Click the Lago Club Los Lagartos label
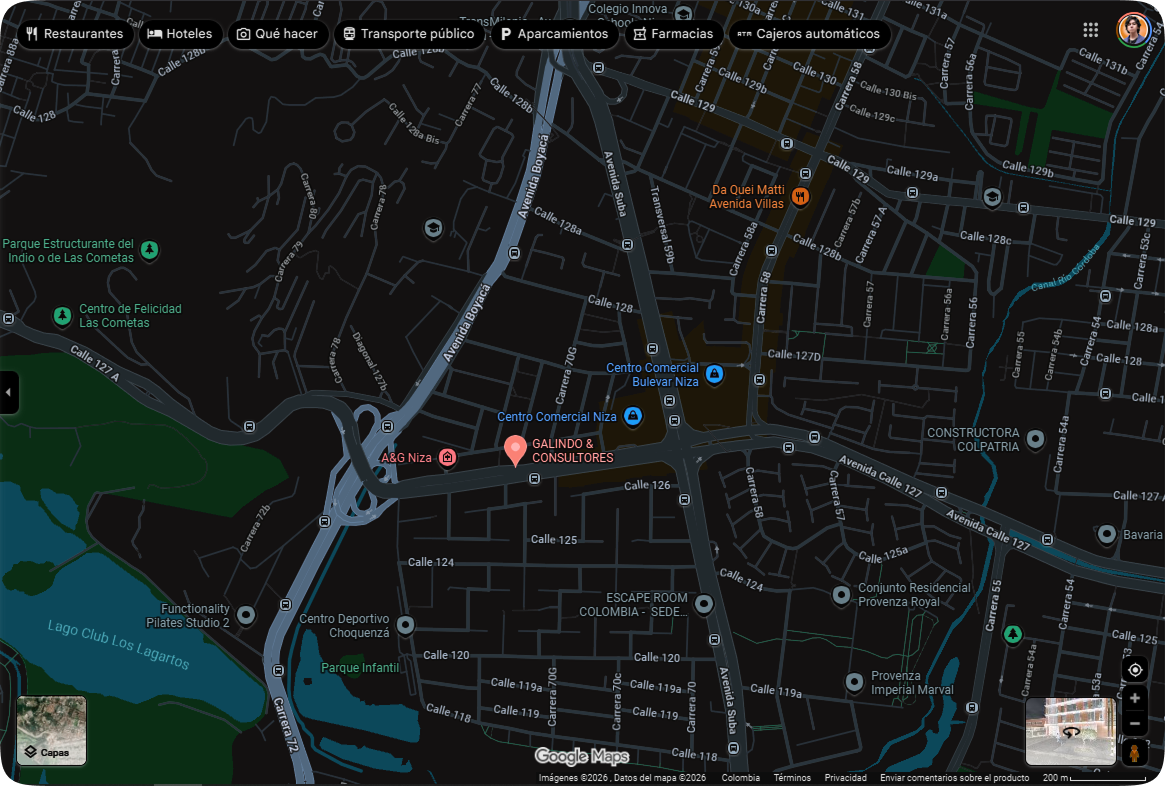Screen dimensions: 1165x786 [x=118, y=644]
